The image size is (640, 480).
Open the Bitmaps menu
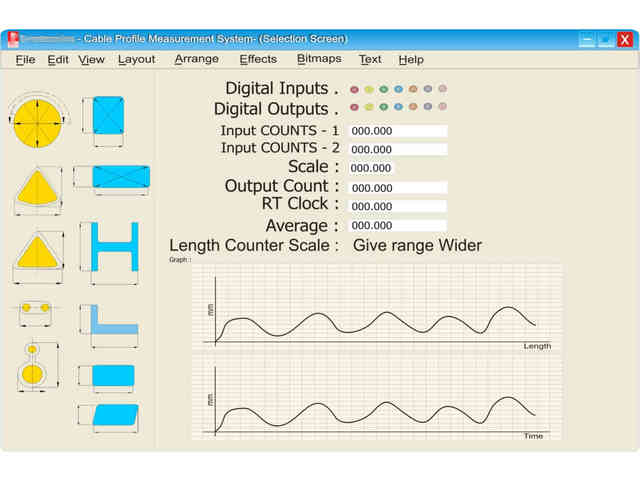pyautogui.click(x=319, y=59)
